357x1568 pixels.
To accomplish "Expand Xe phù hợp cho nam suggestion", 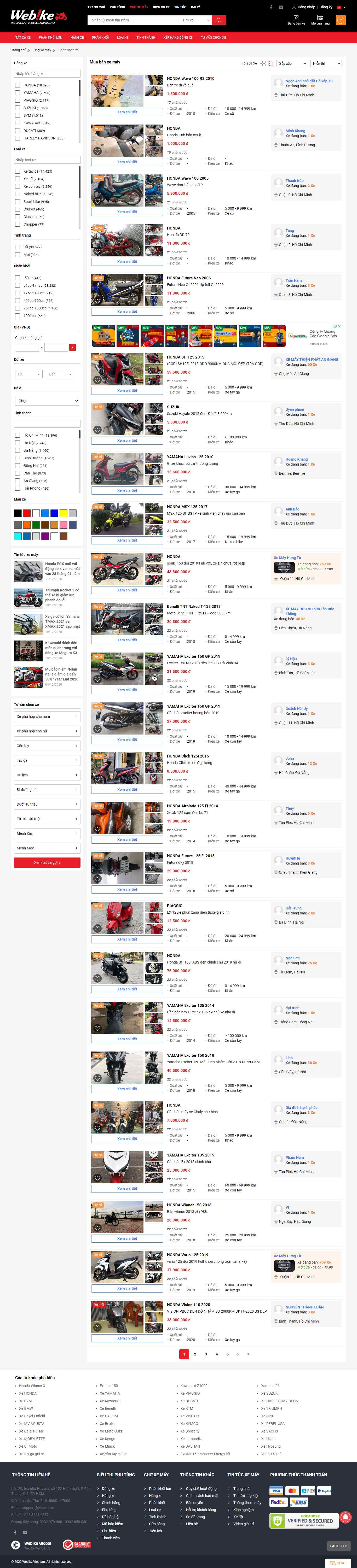I will point(47,717).
